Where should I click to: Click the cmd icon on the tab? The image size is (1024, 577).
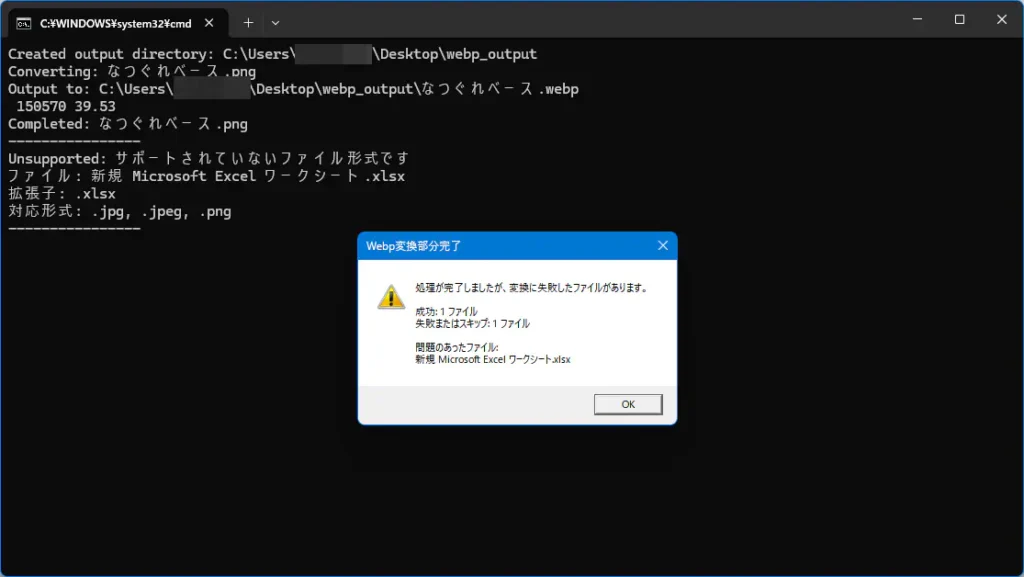pos(24,23)
